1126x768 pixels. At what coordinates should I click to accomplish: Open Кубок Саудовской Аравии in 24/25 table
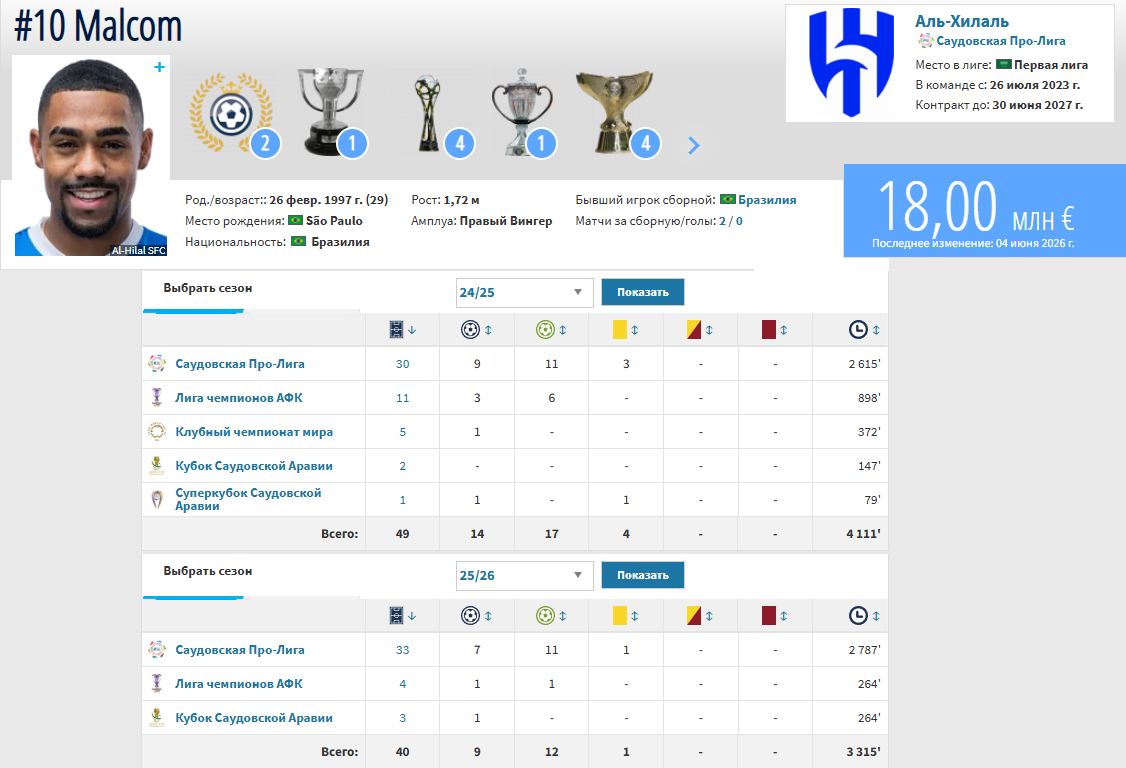tap(254, 466)
